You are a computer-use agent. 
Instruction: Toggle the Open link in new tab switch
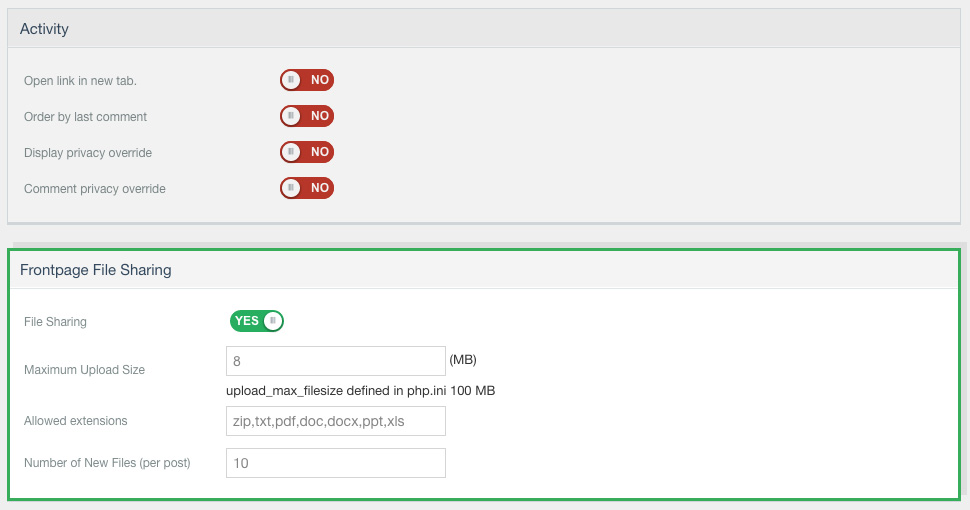point(307,80)
